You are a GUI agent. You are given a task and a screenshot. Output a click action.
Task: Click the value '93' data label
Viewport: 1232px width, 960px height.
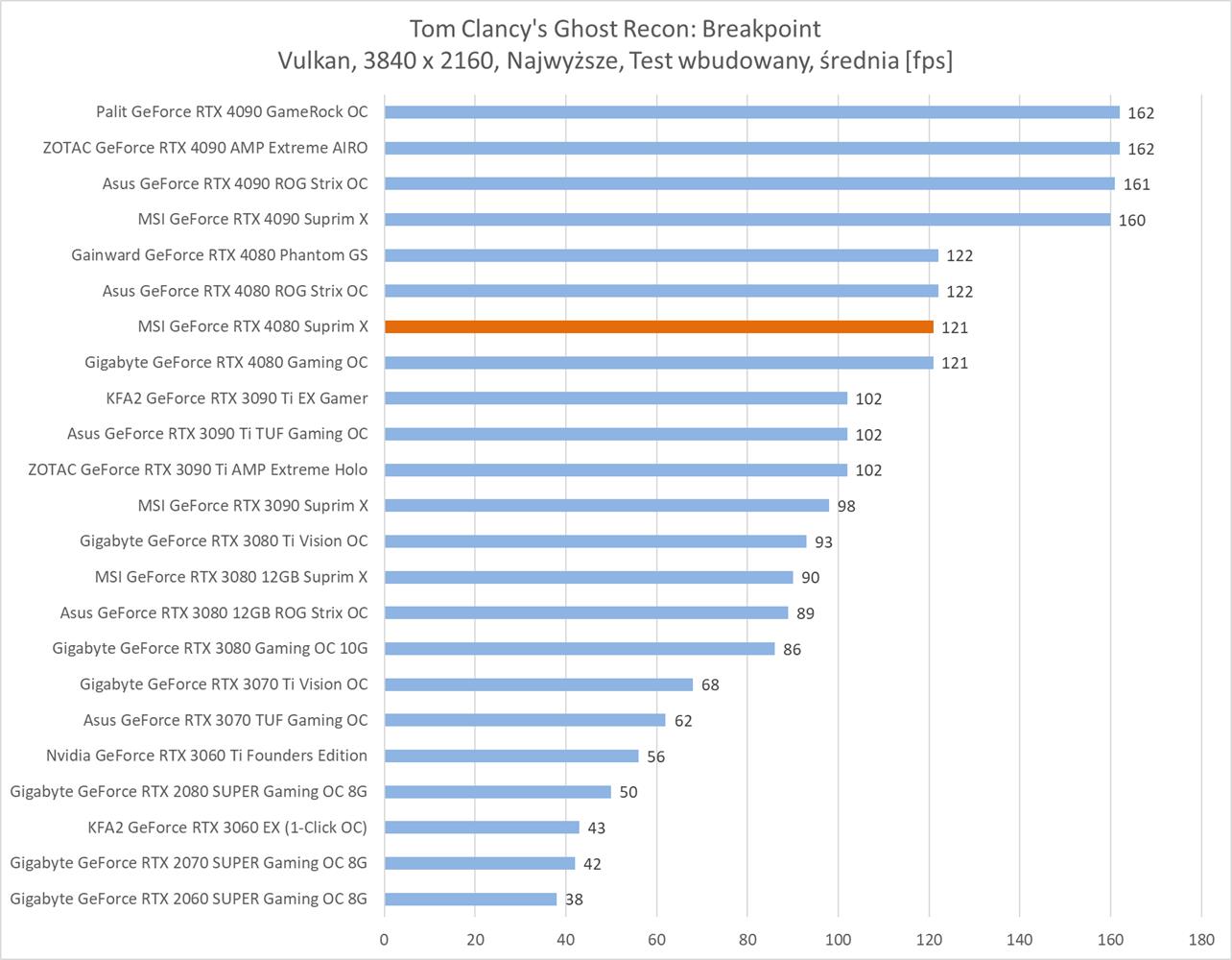tap(823, 542)
